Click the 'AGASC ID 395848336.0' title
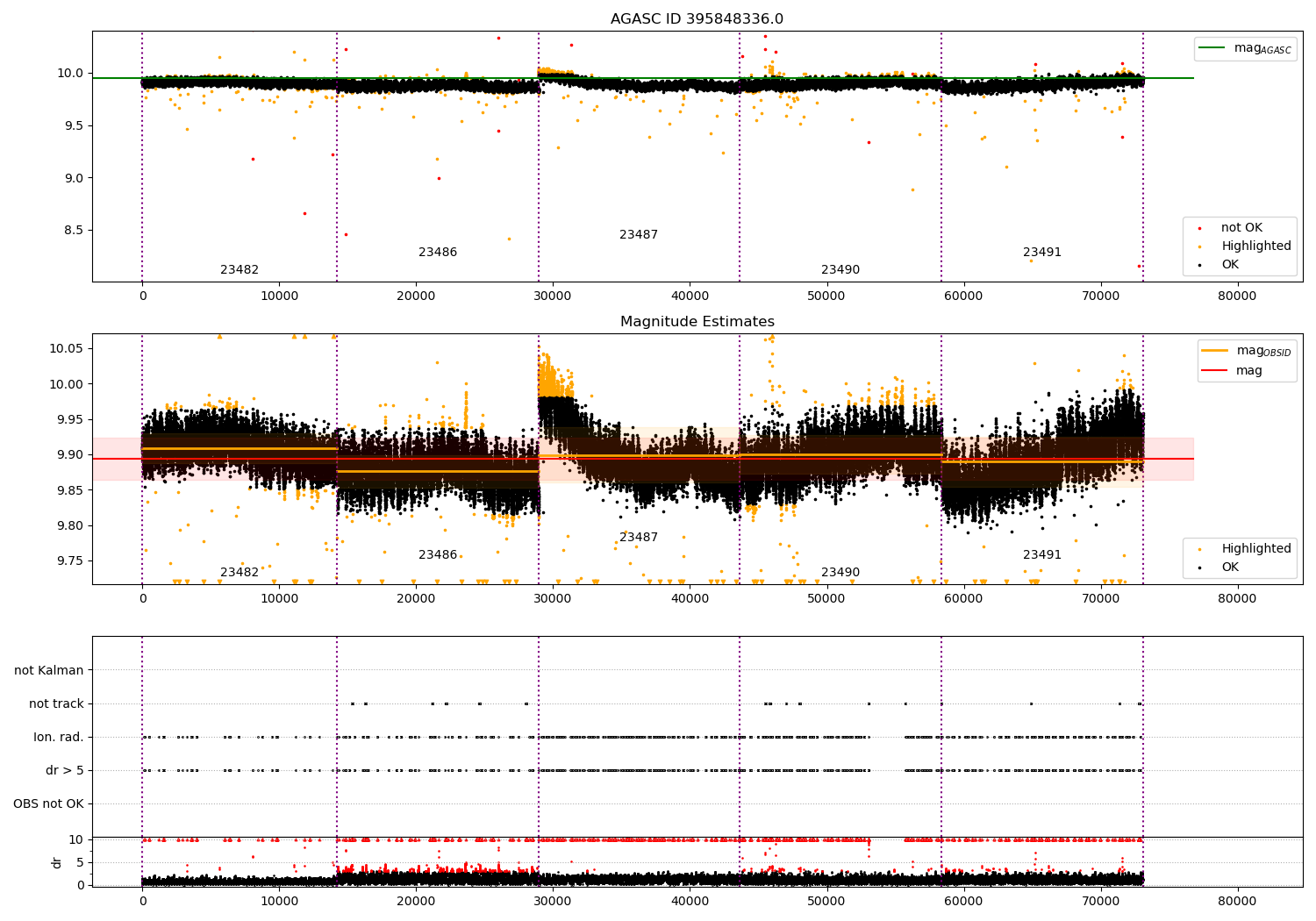 coord(697,19)
